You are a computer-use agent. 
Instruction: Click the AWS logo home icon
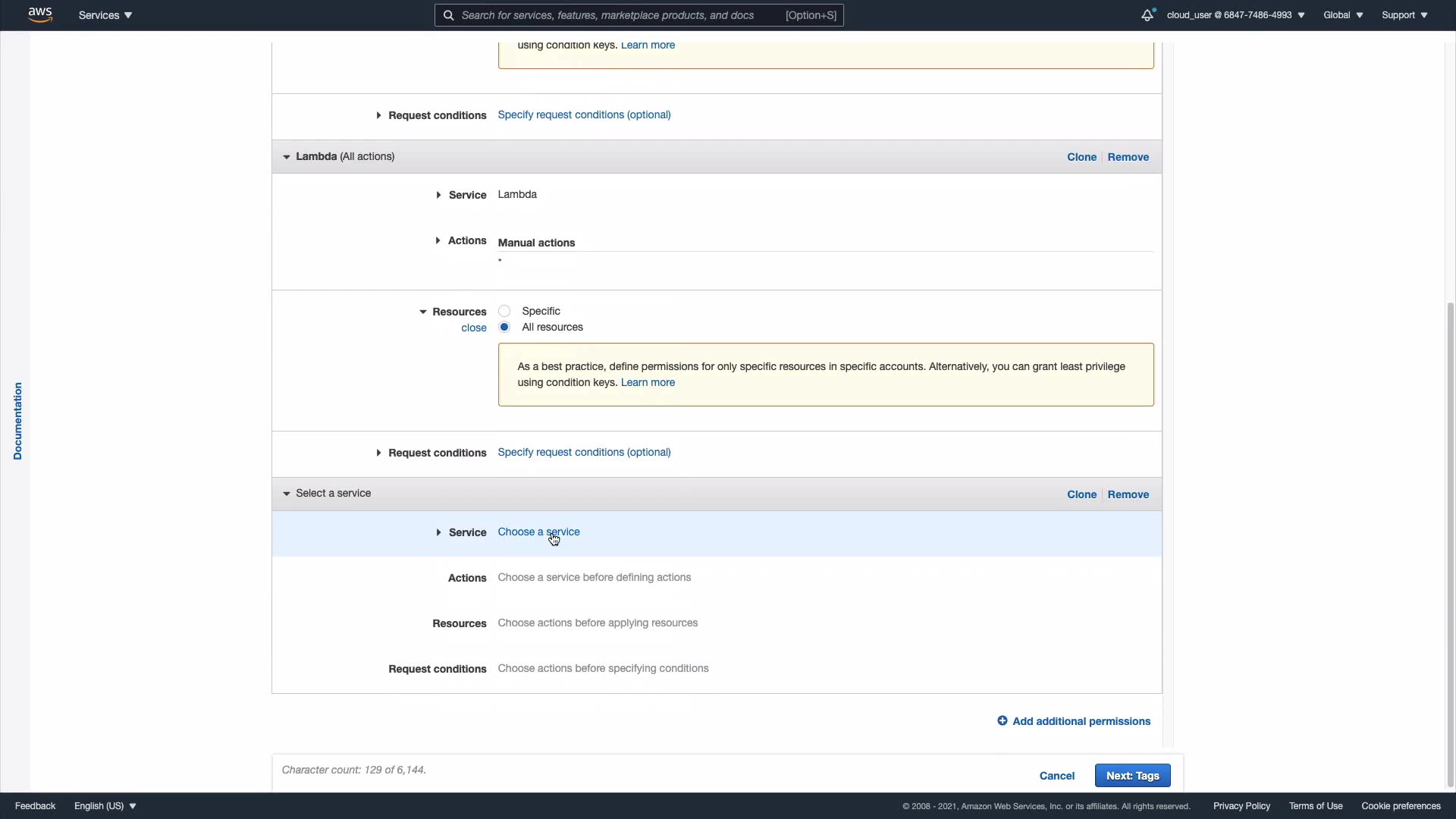40,15
